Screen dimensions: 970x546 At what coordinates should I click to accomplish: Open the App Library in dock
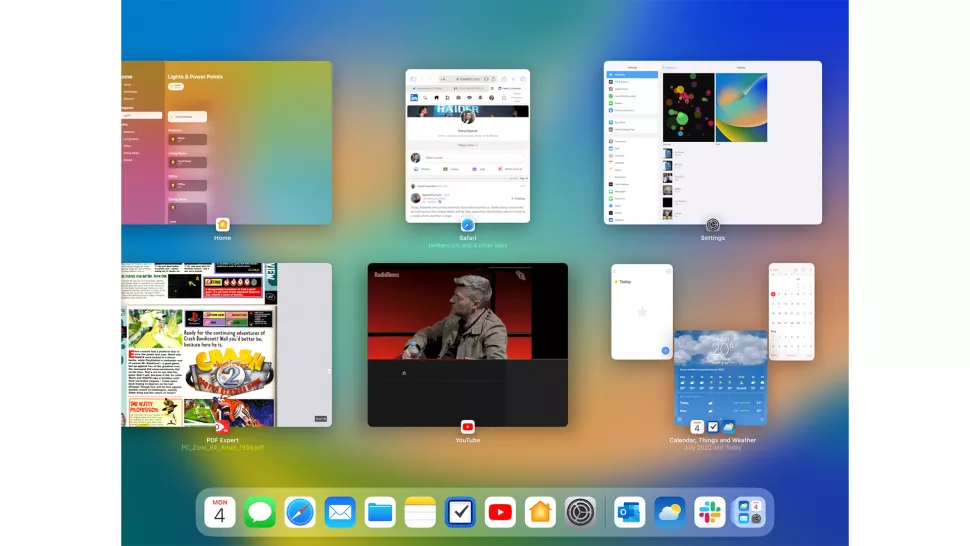pyautogui.click(x=749, y=512)
